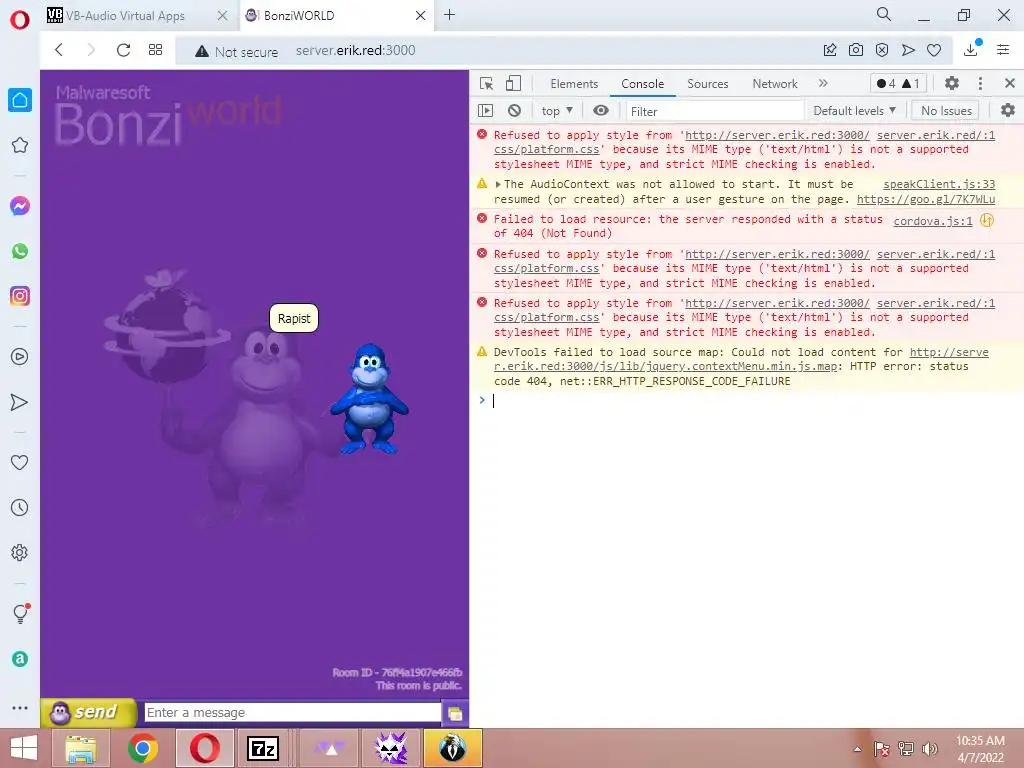Open My Flow arrow in sidebar
This screenshot has height=768, width=1024.
coord(20,402)
